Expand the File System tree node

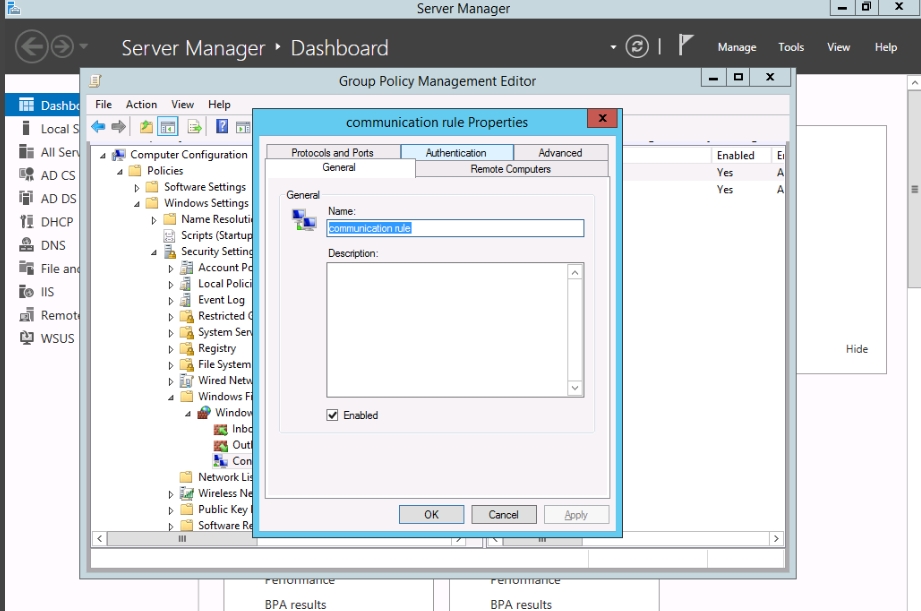coord(171,365)
